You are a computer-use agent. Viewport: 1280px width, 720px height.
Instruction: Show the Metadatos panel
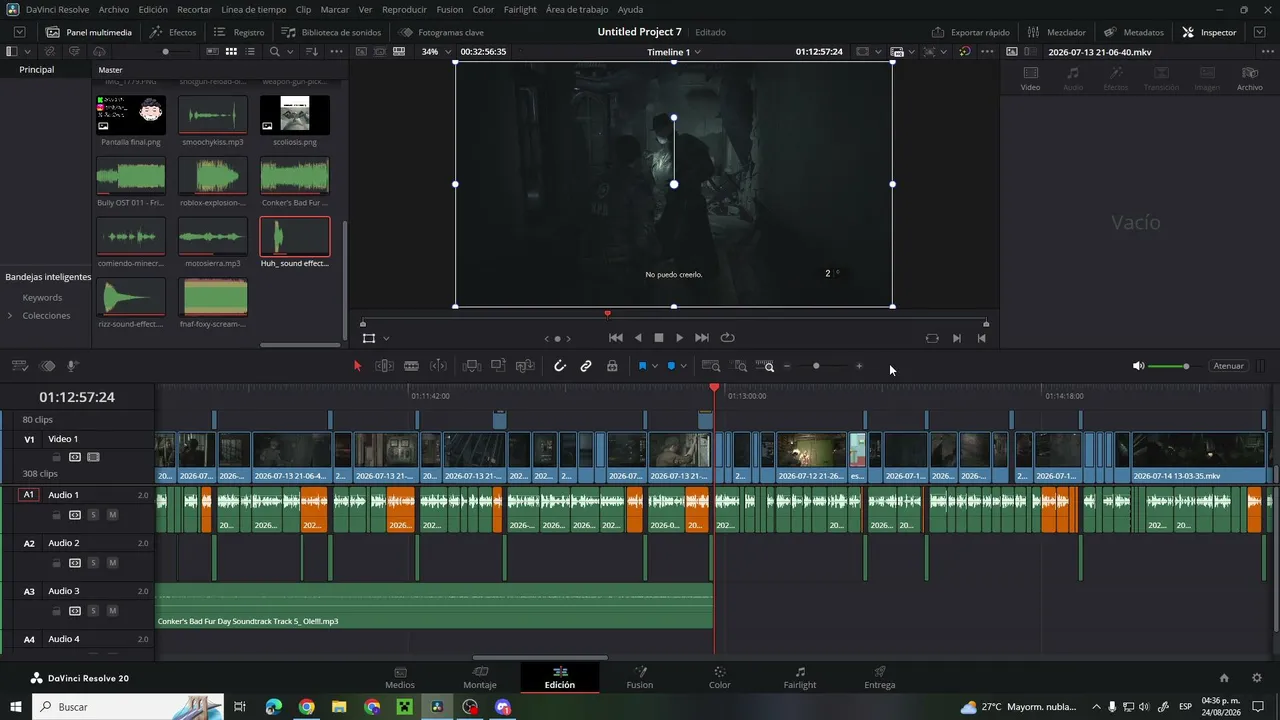[1134, 32]
